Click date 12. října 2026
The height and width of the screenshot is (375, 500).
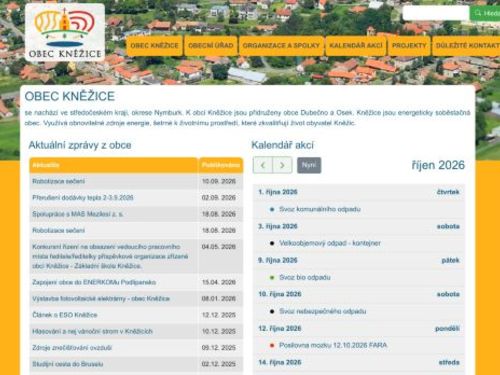coord(280,329)
